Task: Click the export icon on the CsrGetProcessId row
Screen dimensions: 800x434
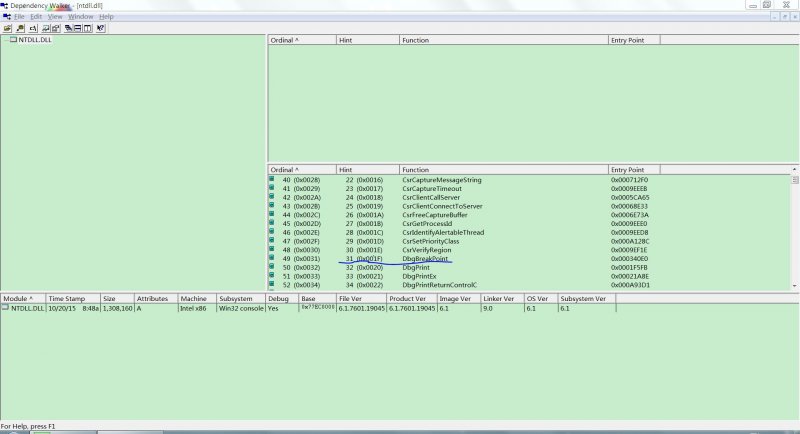Action: (271, 223)
